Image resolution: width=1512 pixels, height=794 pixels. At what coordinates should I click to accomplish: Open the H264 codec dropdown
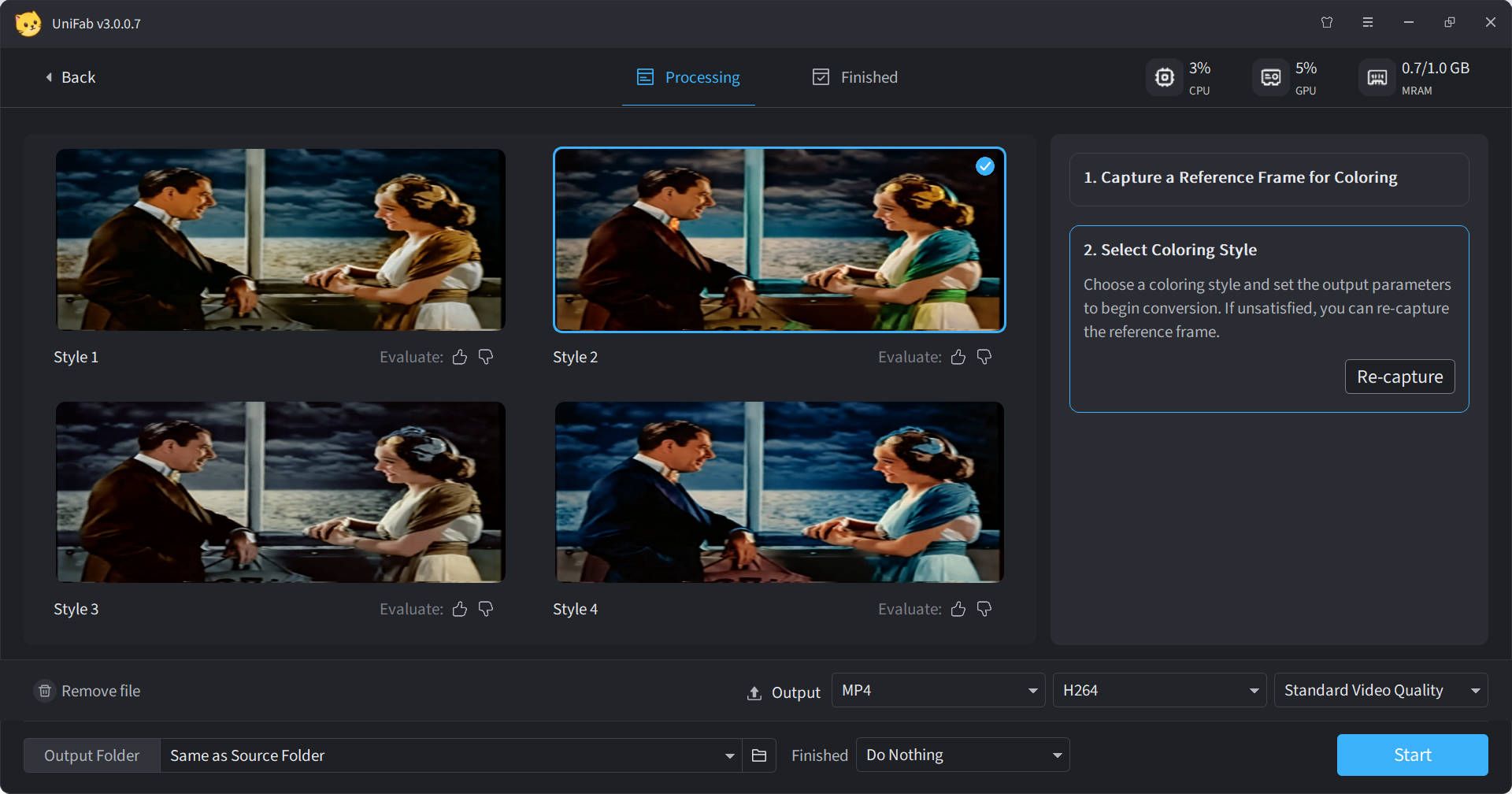(x=1159, y=690)
